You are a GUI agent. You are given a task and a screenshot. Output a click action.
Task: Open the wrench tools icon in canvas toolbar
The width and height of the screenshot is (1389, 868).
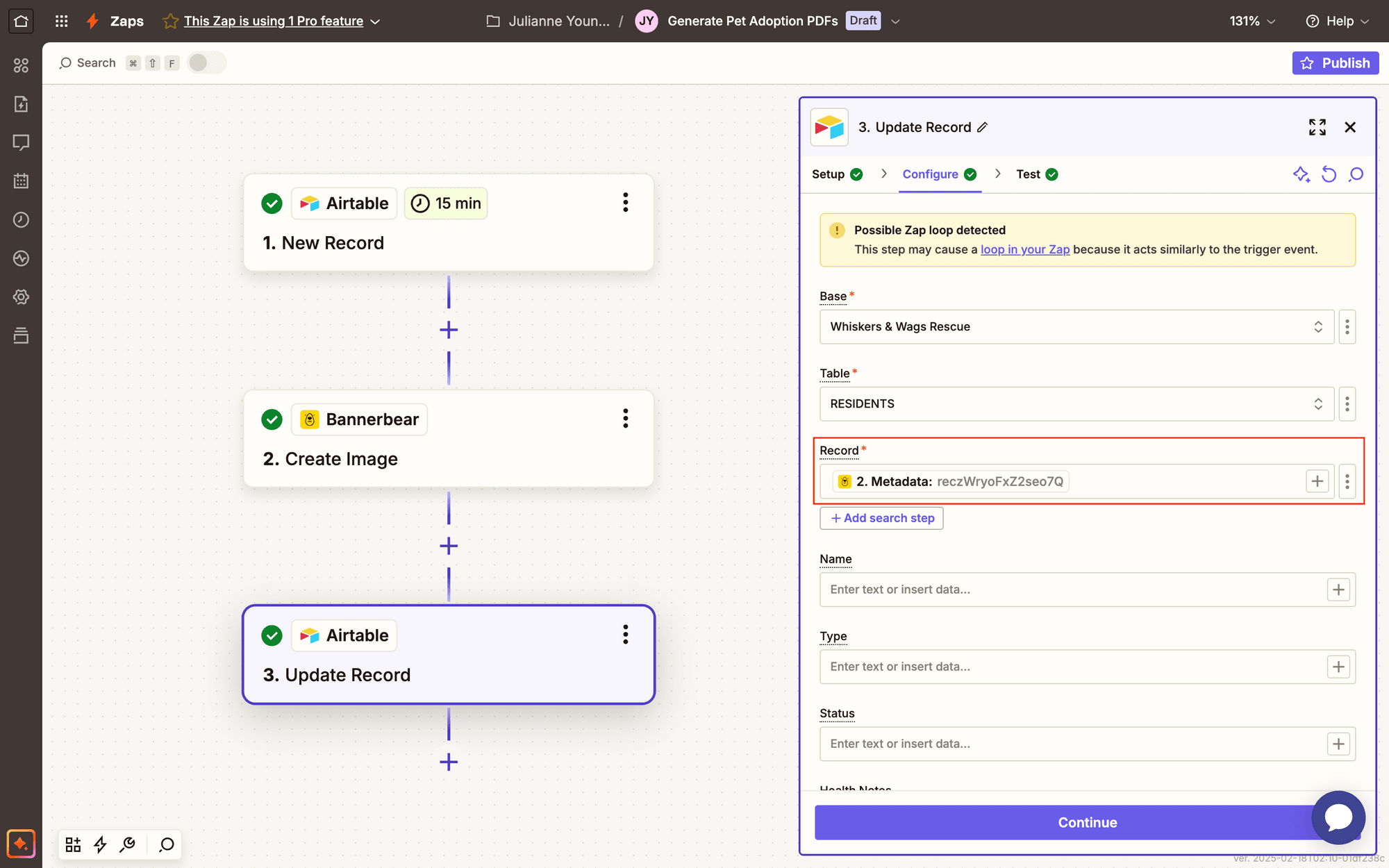[128, 844]
